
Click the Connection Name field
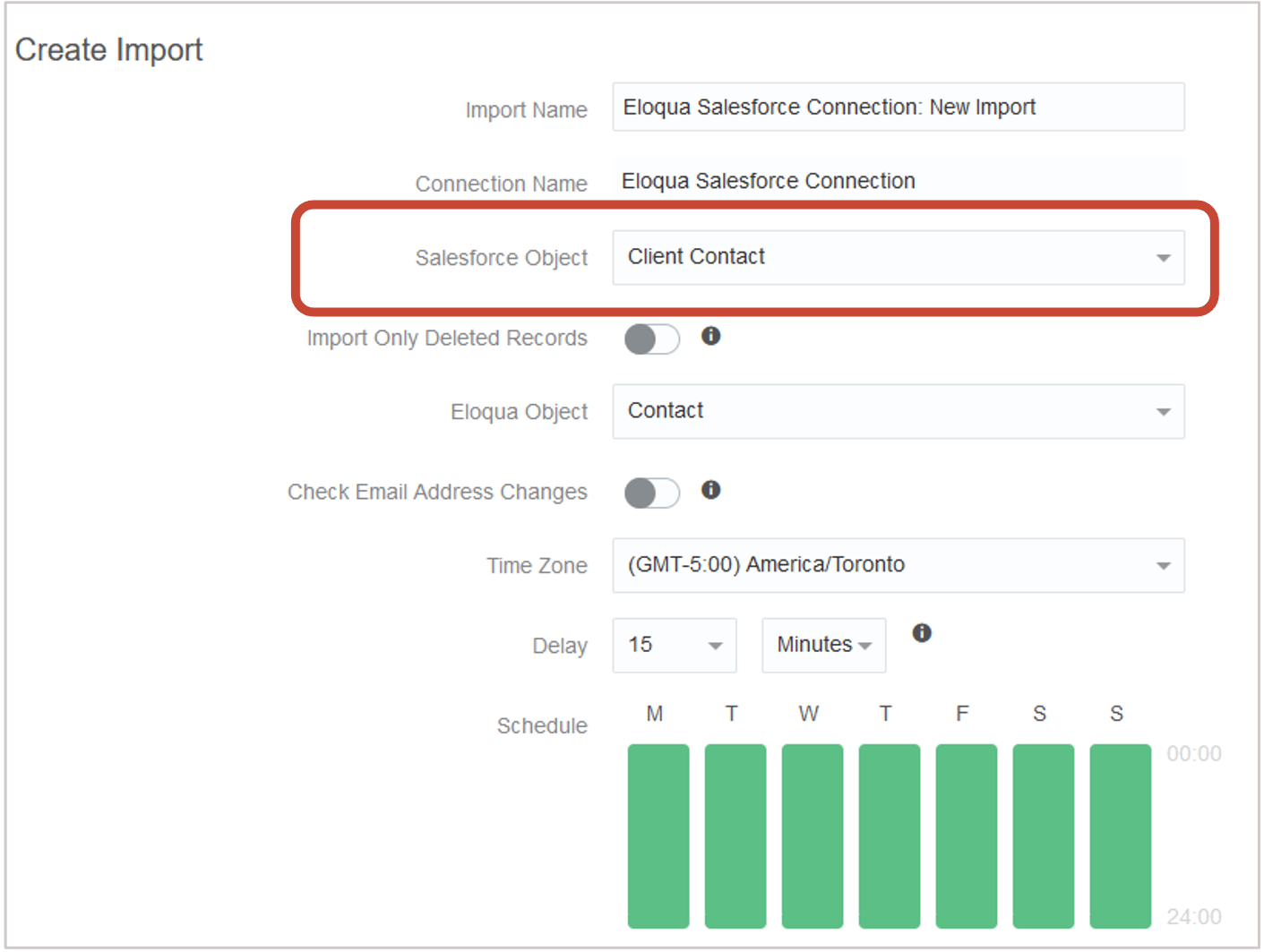[x=898, y=181]
